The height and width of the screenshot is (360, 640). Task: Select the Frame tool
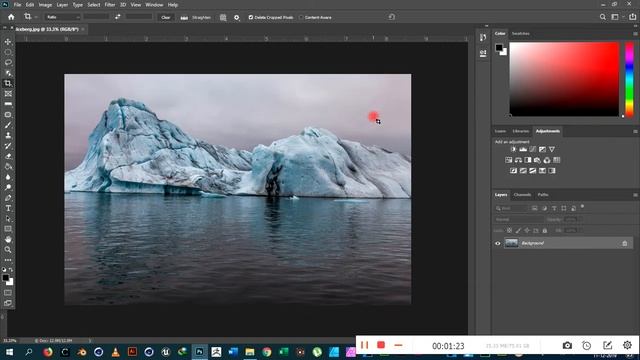(x=8, y=94)
